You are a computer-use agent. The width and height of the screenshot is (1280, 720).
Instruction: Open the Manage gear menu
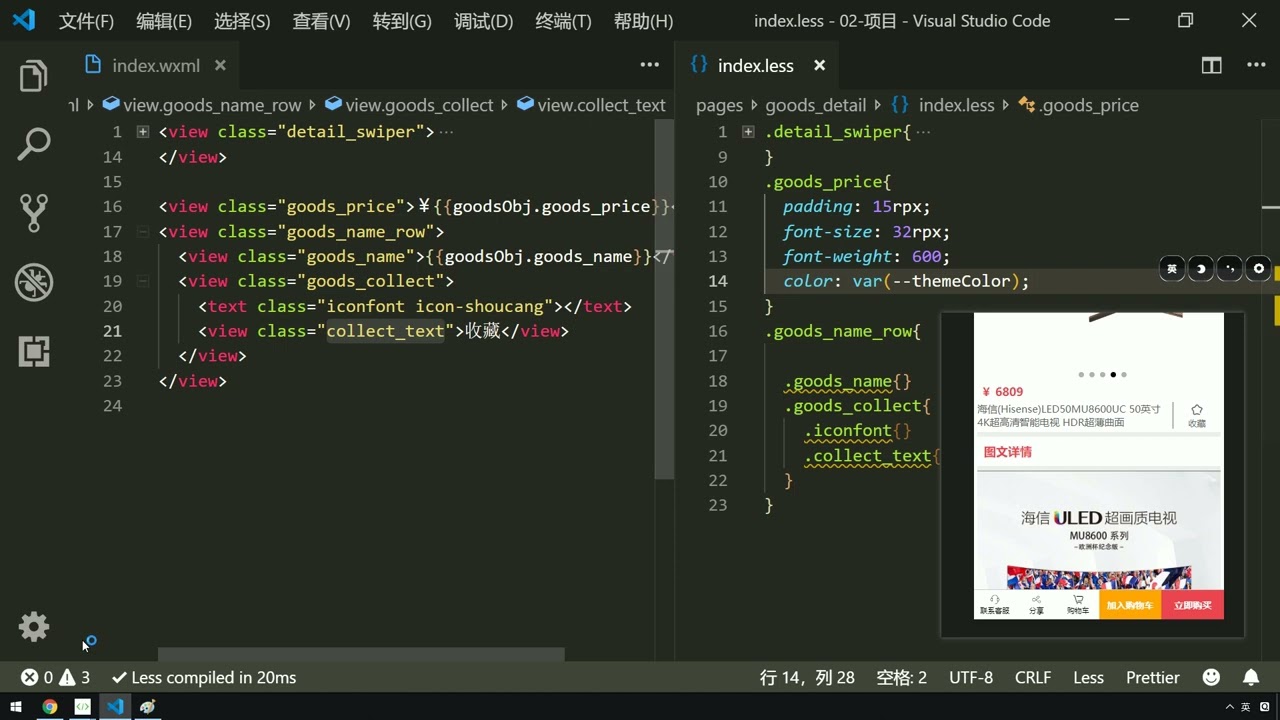pos(34,627)
